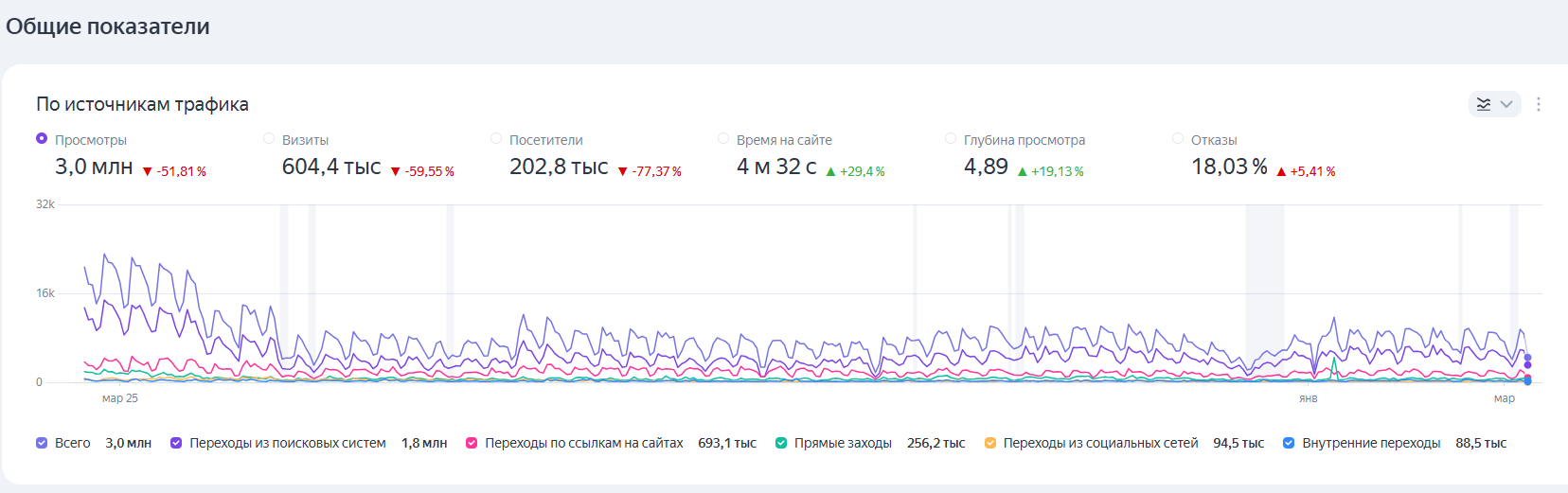Click the 604,4 тыс visits value
The width and height of the screenshot is (1568, 493).
(331, 167)
